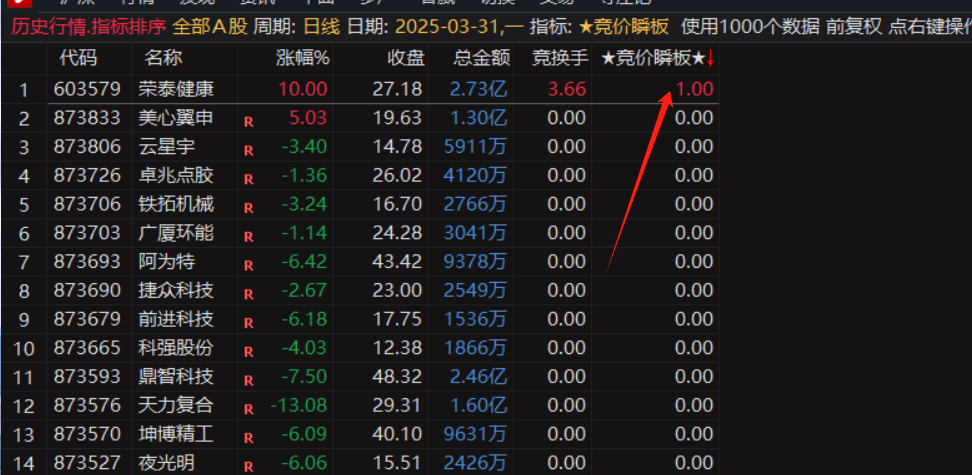Click the 历史行情.指标排序 title label
This screenshot has width=972, height=475.
coord(89,27)
